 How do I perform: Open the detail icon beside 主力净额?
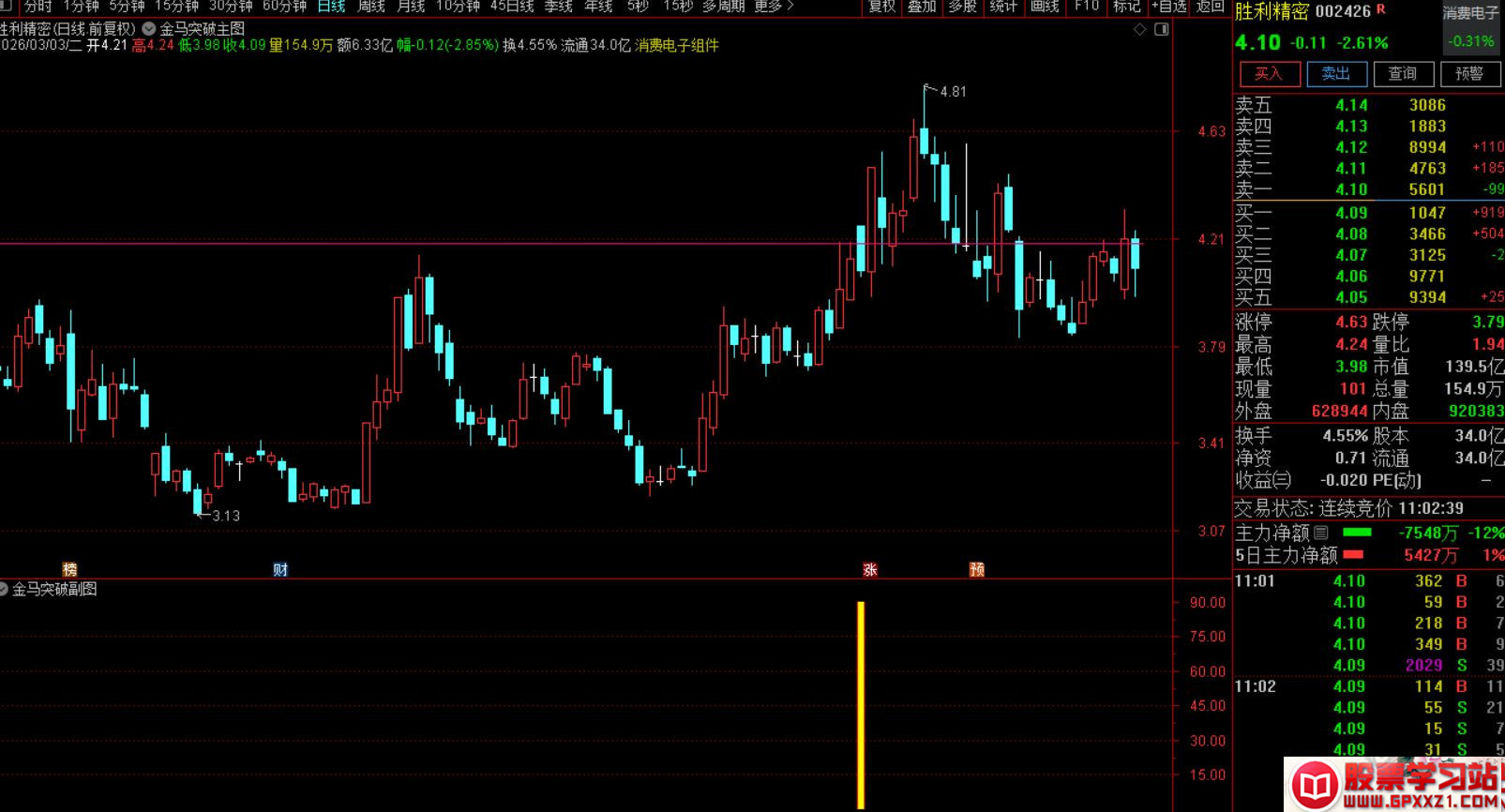click(1321, 533)
